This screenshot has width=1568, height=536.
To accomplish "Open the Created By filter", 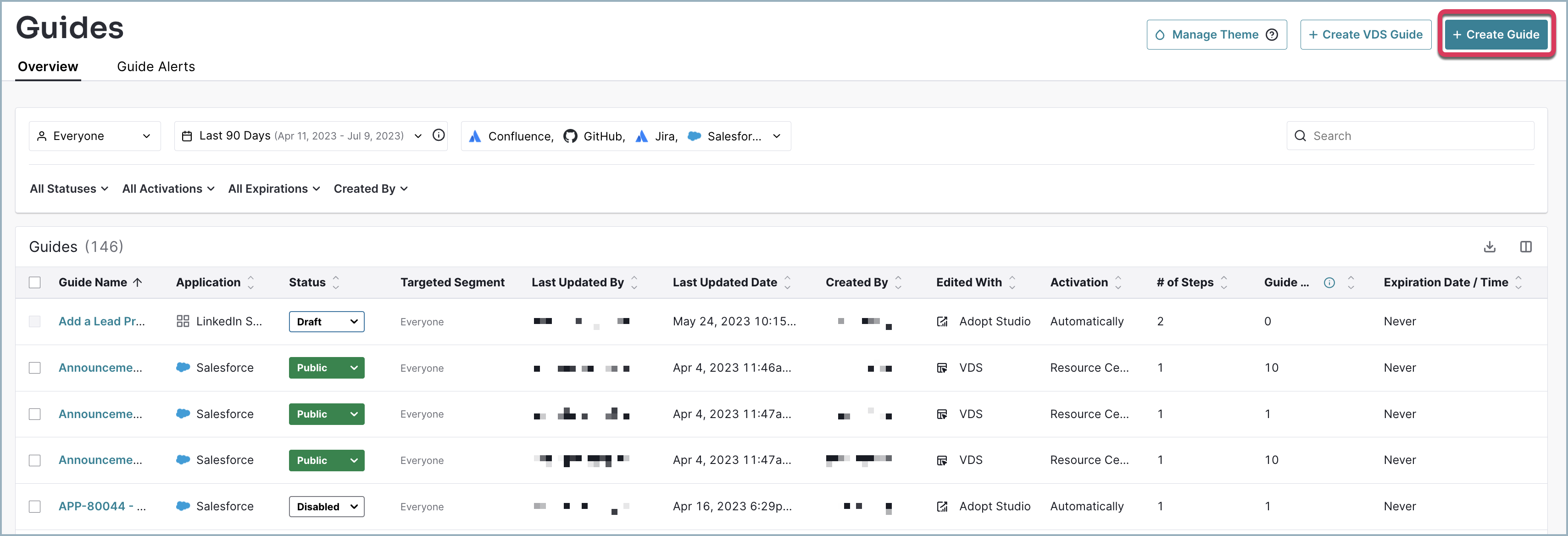I will (x=370, y=189).
